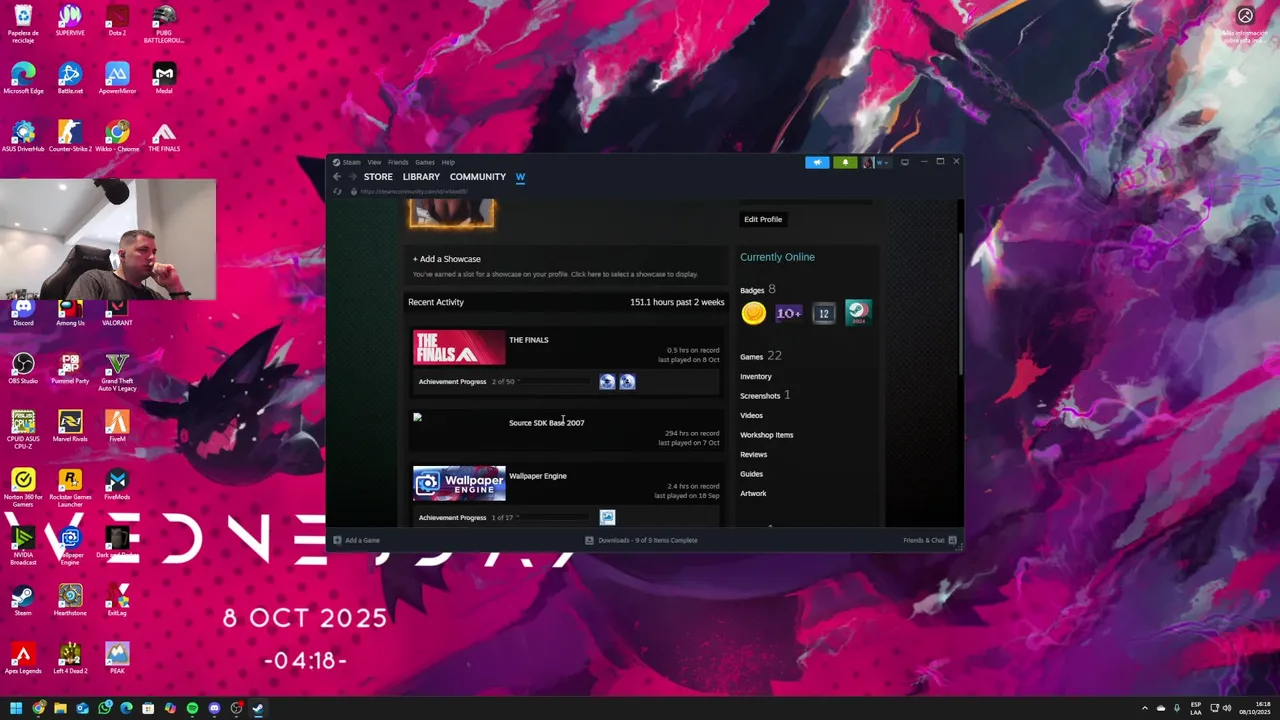Switch to the COMMUNITY tab
The width and height of the screenshot is (1280, 720).
pyautogui.click(x=478, y=177)
